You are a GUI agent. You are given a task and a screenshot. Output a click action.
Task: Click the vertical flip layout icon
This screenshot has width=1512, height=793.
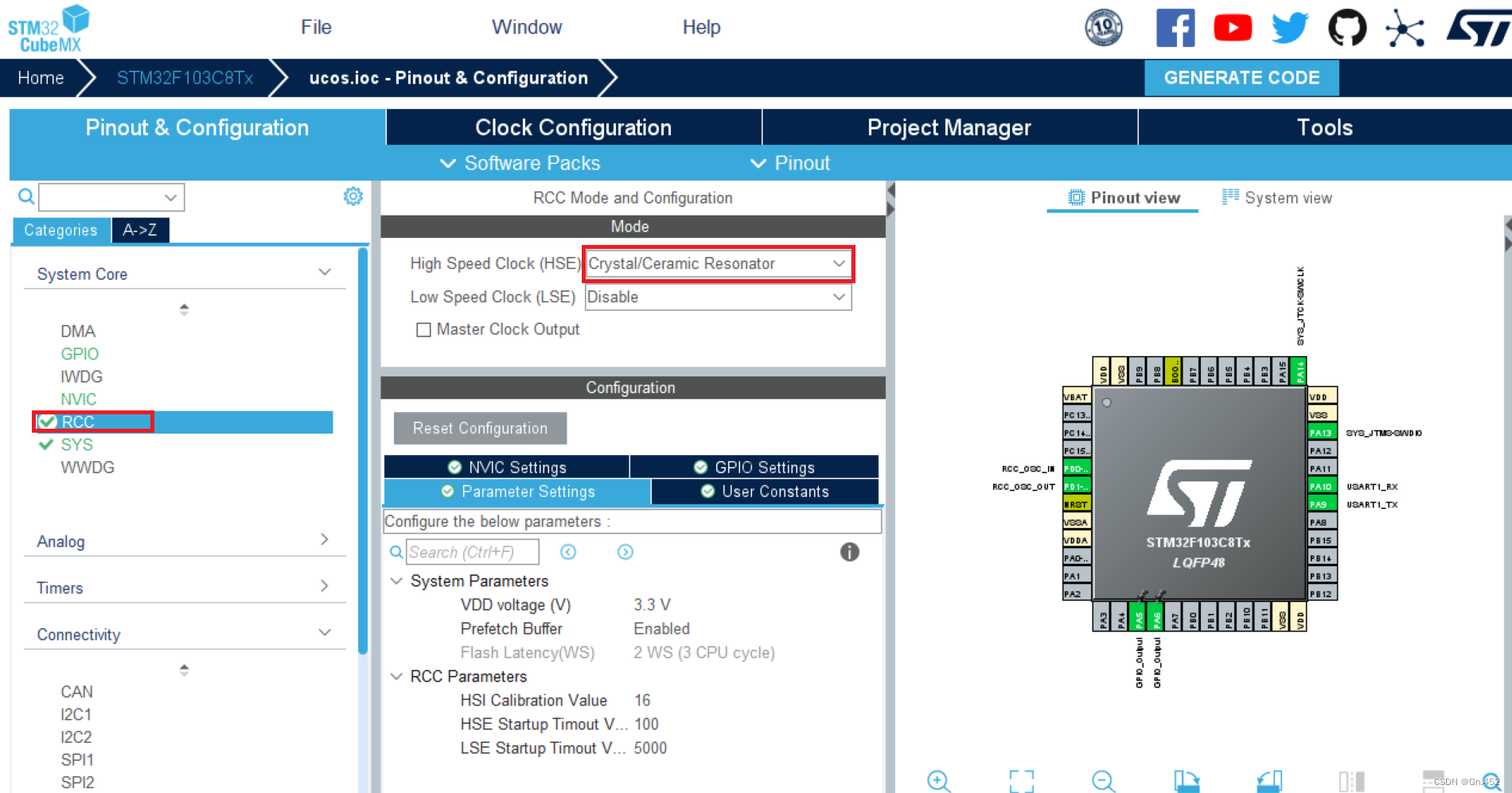[1351, 781]
